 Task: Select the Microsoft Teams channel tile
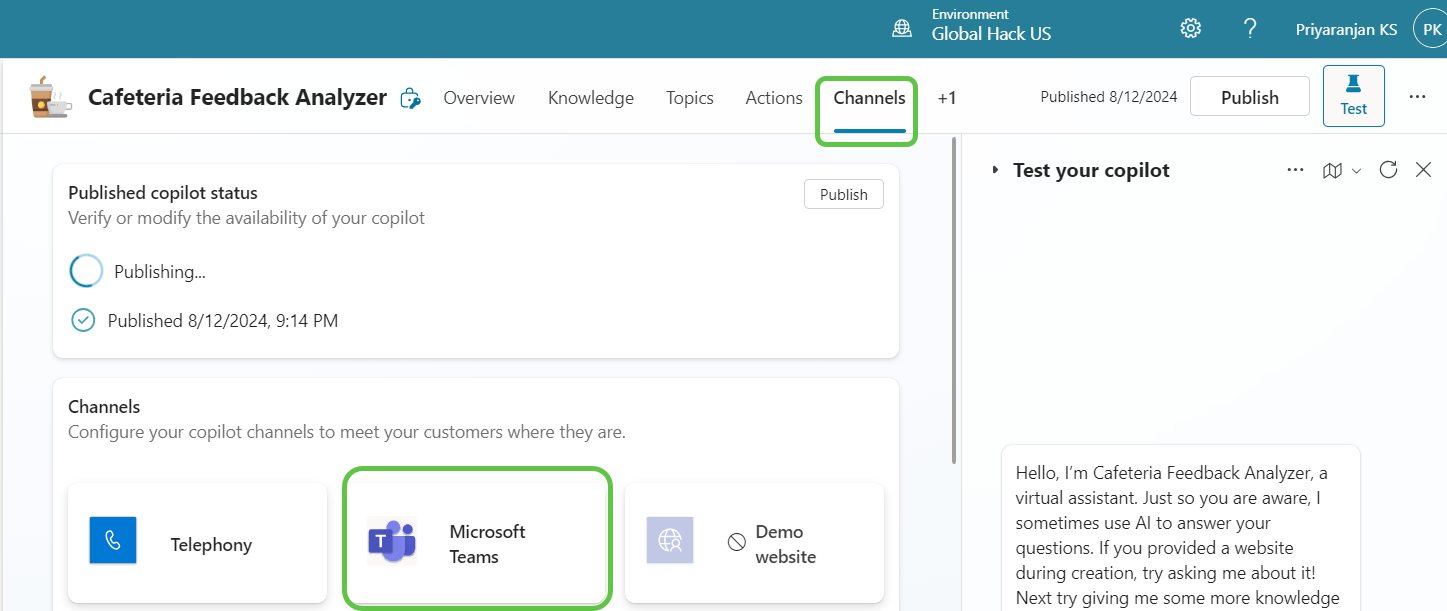[x=477, y=539]
